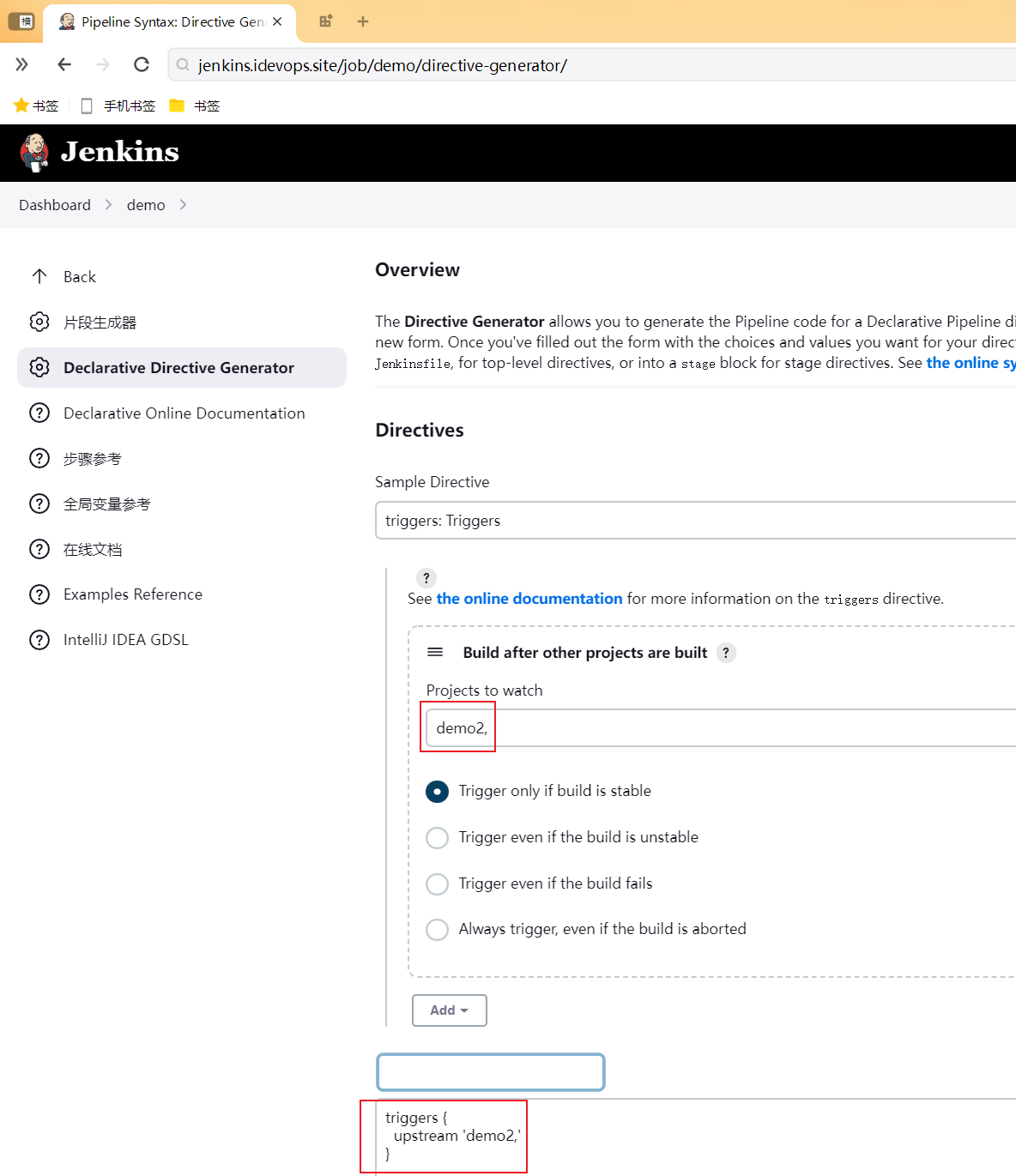Viewport: 1016px width, 1176px height.
Task: Click the browser forward arrow
Action: [103, 64]
